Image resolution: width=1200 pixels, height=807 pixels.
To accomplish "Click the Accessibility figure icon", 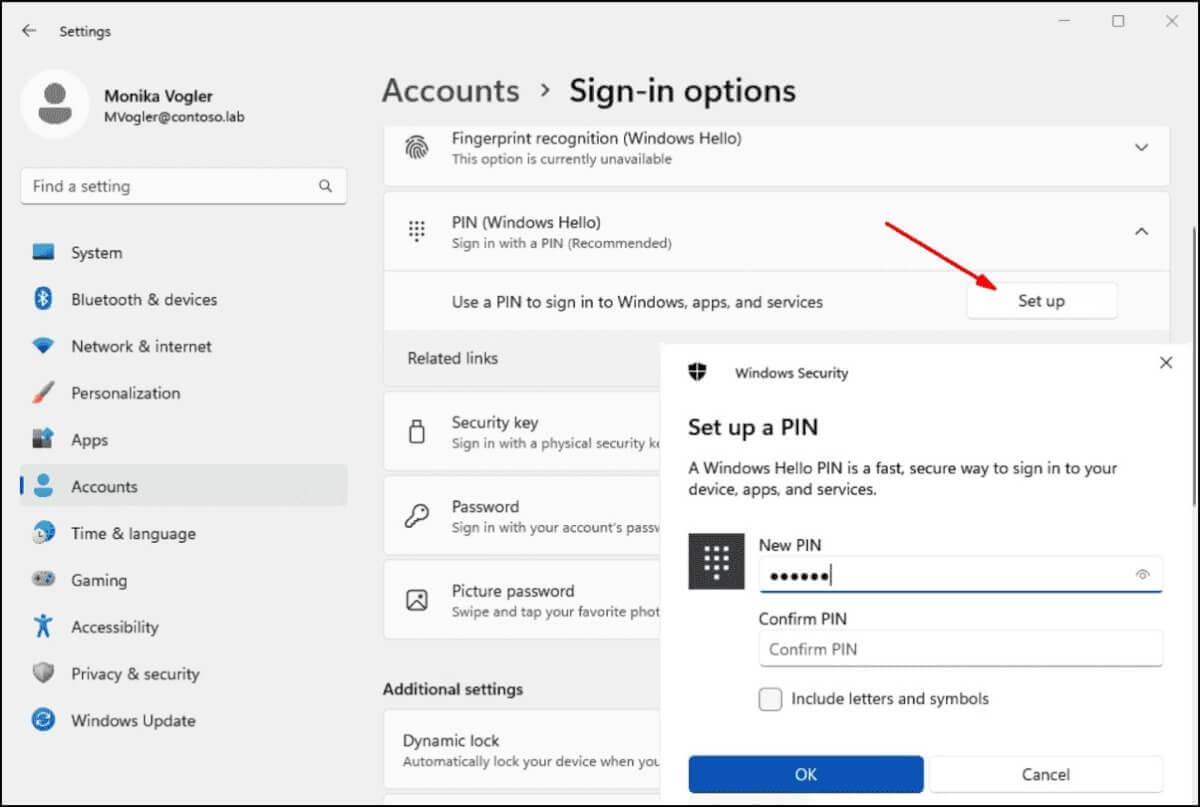I will coord(43,627).
